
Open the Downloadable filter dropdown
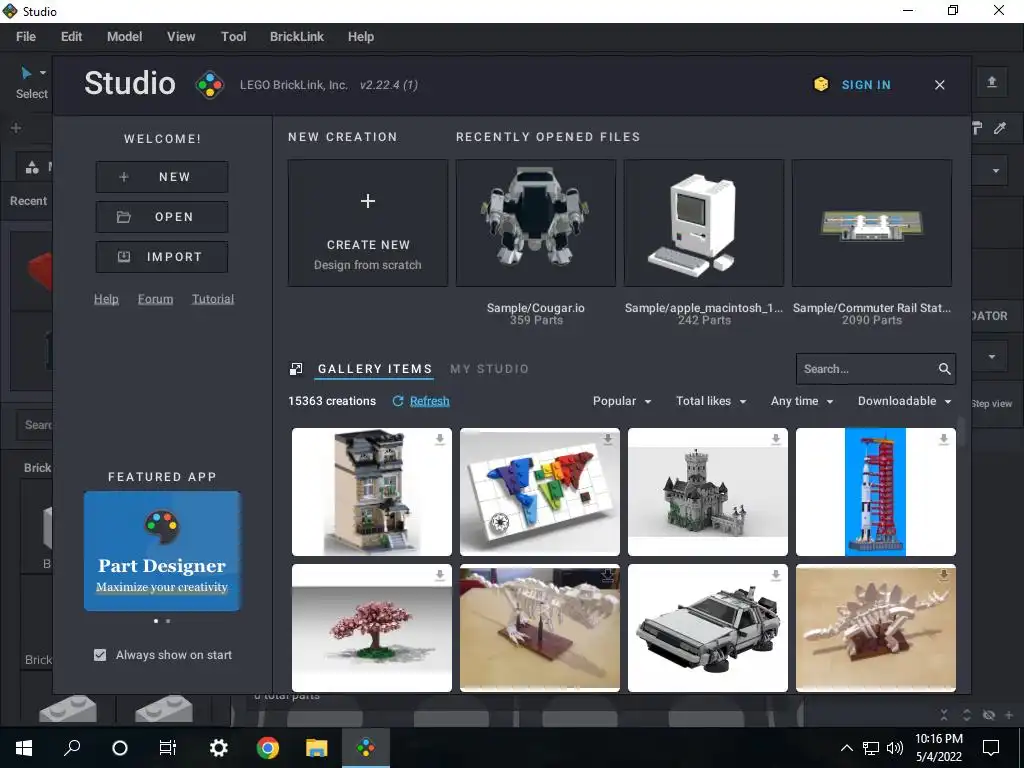tap(904, 401)
